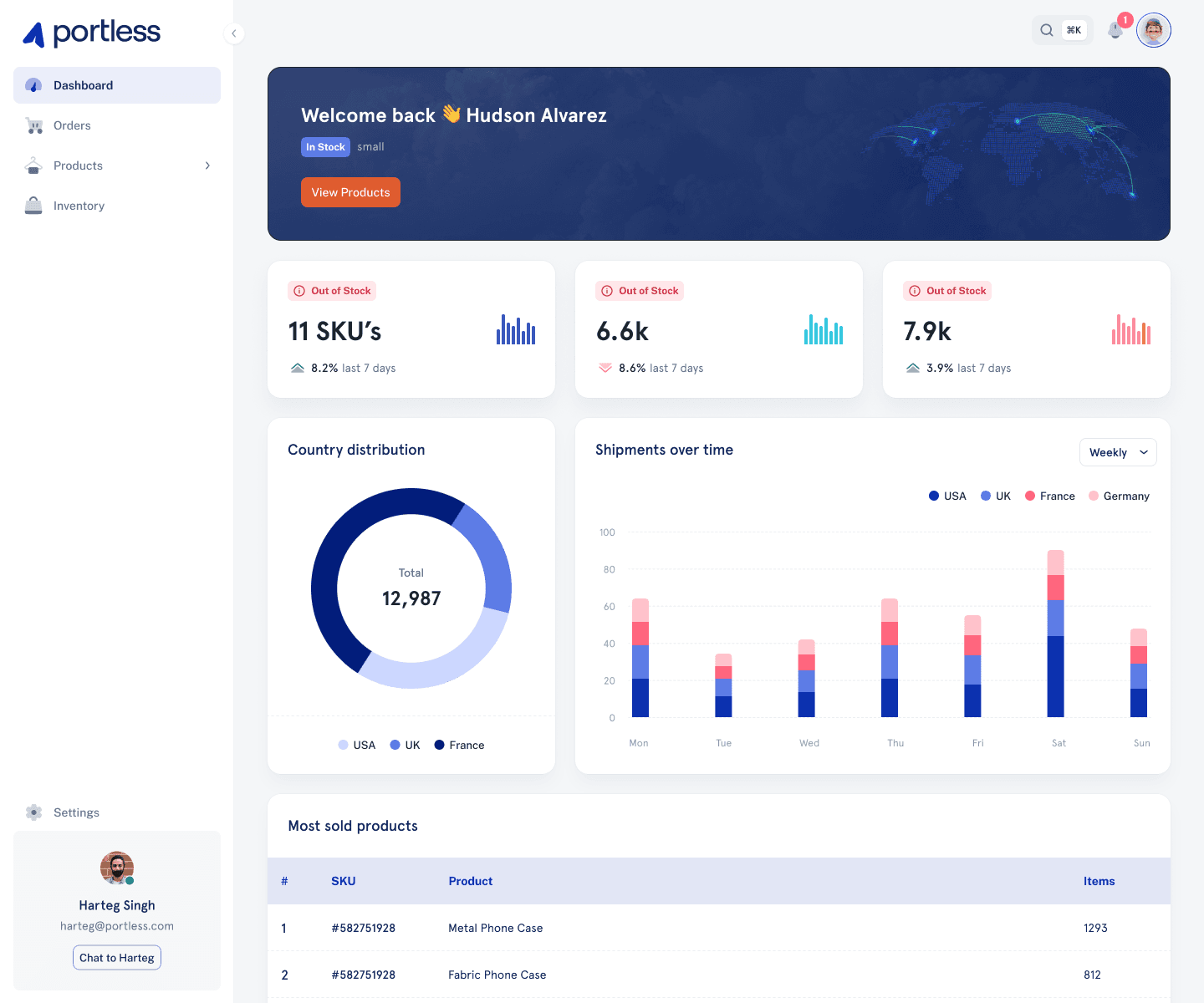Toggle France legend in Shipments chart
Viewport: 1204px width, 1003px height.
1050,496
